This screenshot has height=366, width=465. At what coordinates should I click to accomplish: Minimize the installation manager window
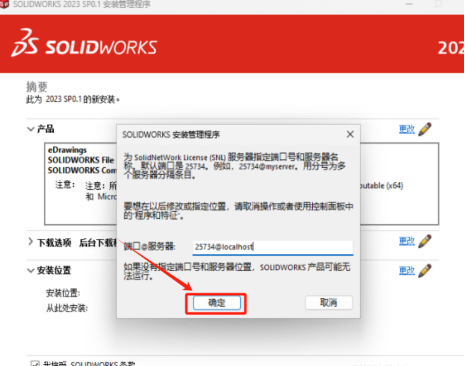pos(409,4)
